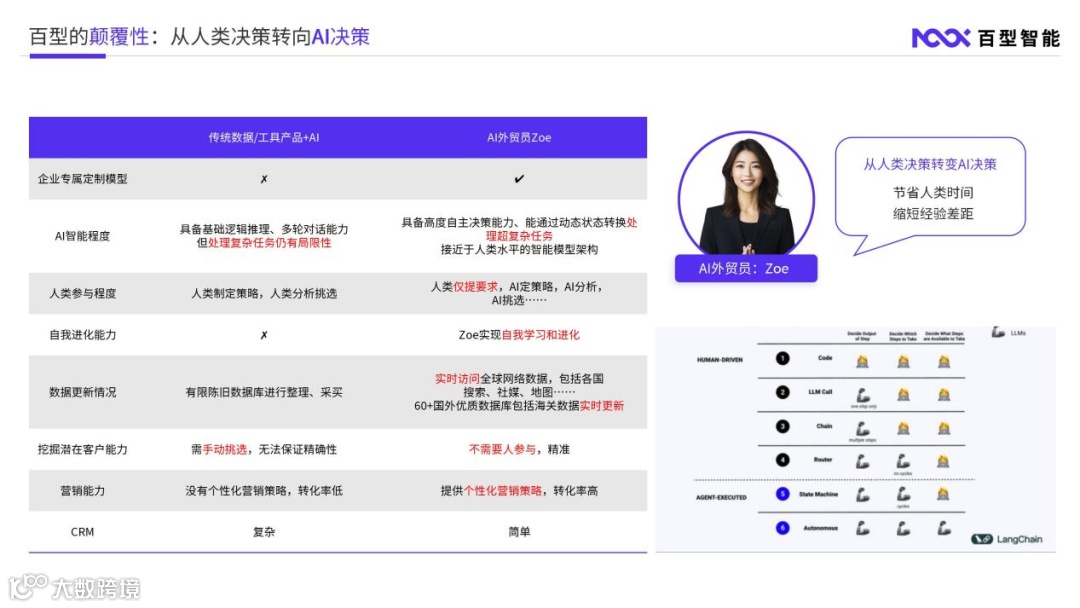Click the 'Router' label in diagram

(x=823, y=459)
